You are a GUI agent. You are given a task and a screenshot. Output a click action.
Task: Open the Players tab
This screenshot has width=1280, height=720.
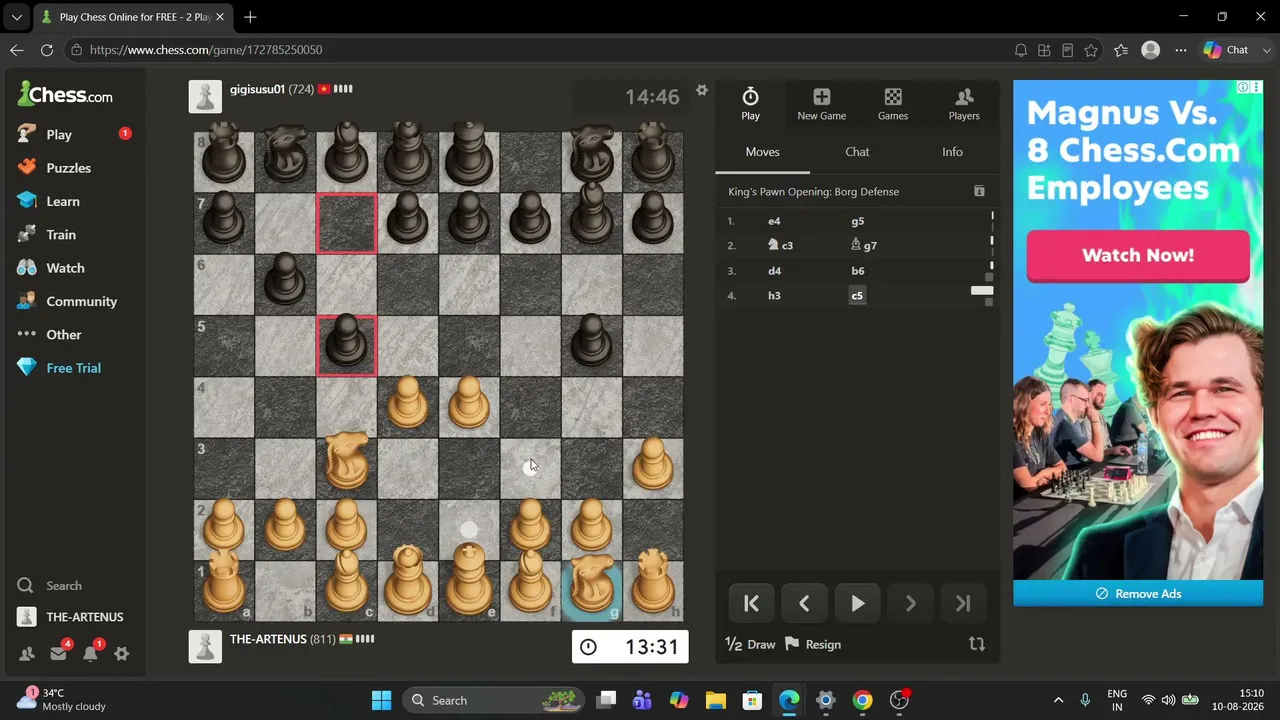tap(964, 104)
